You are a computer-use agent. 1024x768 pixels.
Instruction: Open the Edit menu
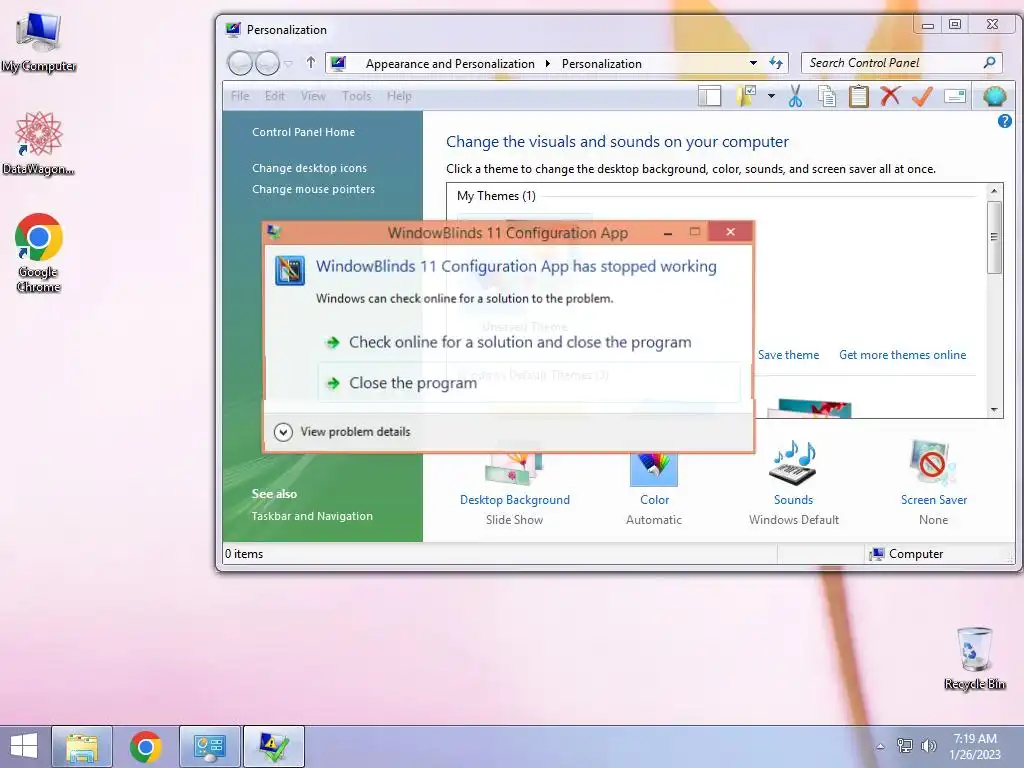[x=274, y=96]
